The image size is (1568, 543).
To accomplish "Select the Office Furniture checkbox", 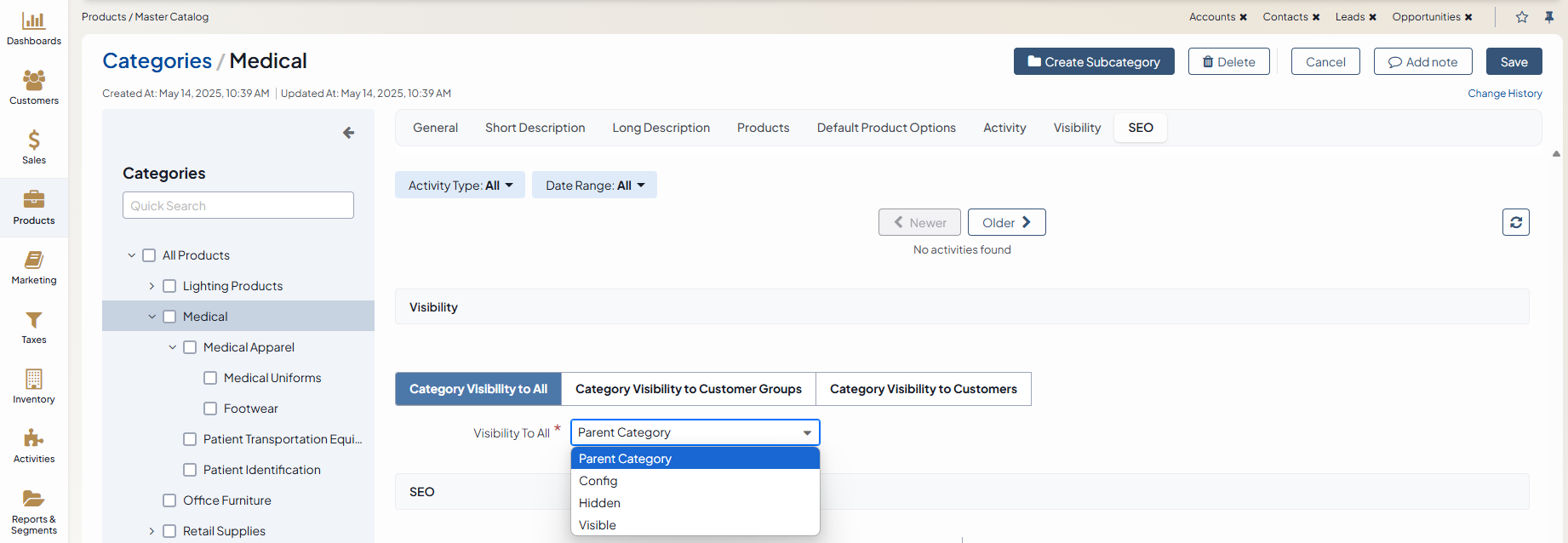I will click(169, 500).
